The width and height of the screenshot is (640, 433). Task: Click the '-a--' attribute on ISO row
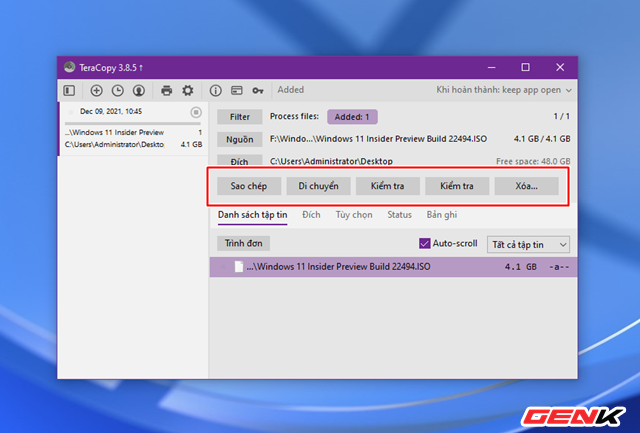pyautogui.click(x=559, y=267)
